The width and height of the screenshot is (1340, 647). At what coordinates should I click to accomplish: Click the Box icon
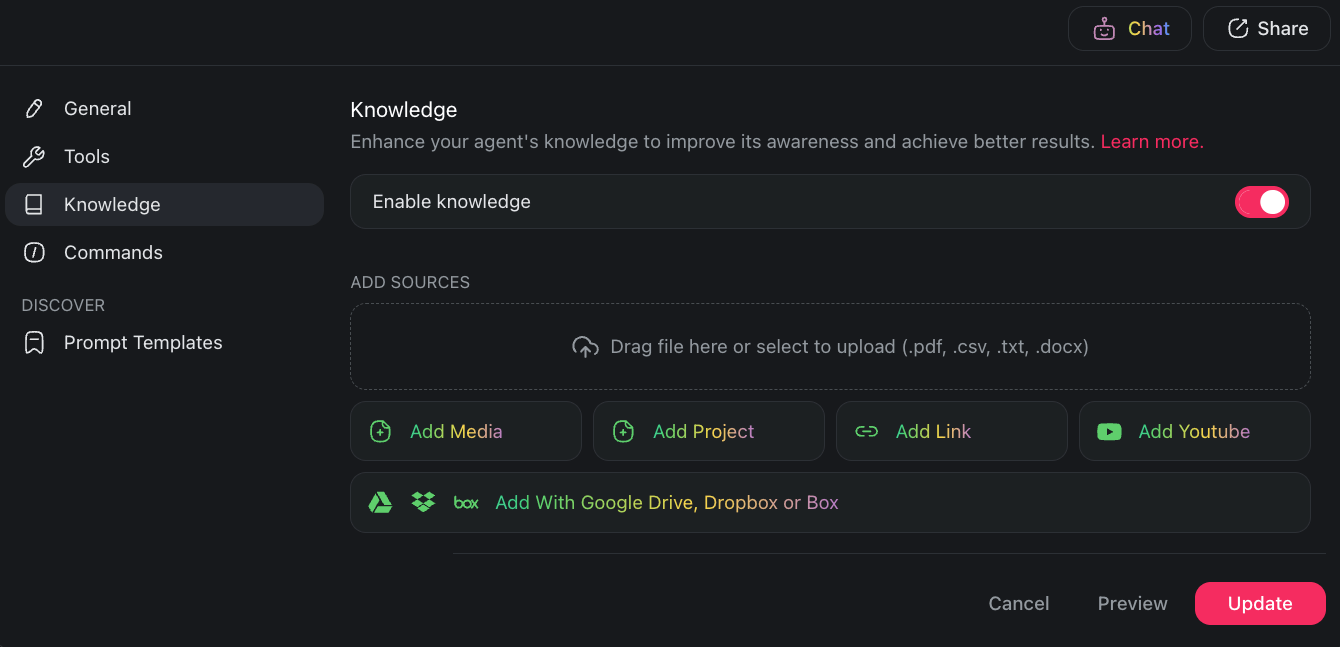tap(466, 502)
